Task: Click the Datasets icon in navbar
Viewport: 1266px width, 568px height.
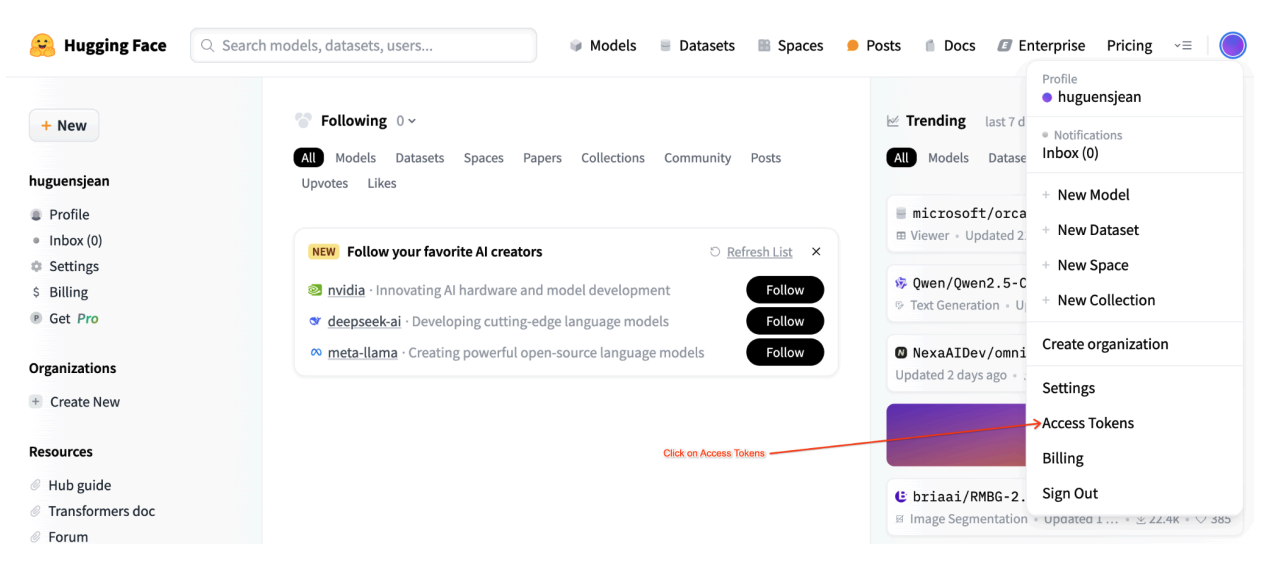Action: (x=665, y=46)
